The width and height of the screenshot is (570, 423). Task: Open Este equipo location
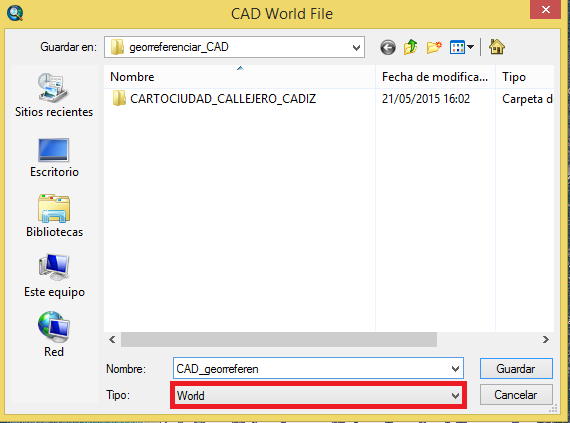pos(54,276)
